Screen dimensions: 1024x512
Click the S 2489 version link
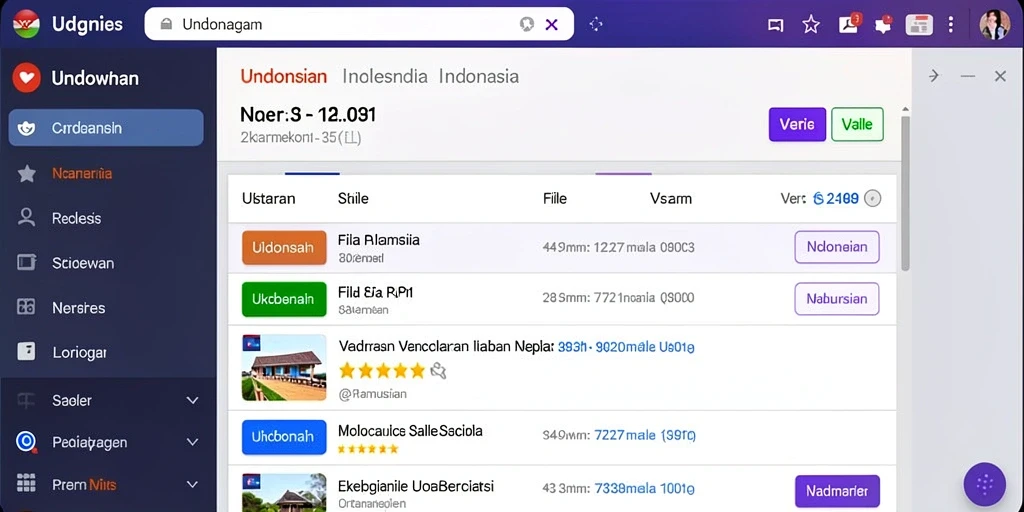(836, 199)
